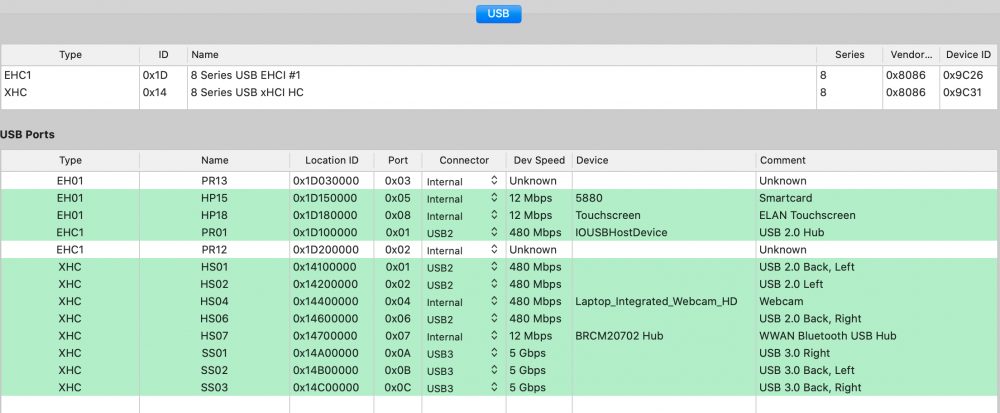Open Connector dropdown for HS07 row
Viewport: 1000px width, 413px height.
pyautogui.click(x=461, y=336)
